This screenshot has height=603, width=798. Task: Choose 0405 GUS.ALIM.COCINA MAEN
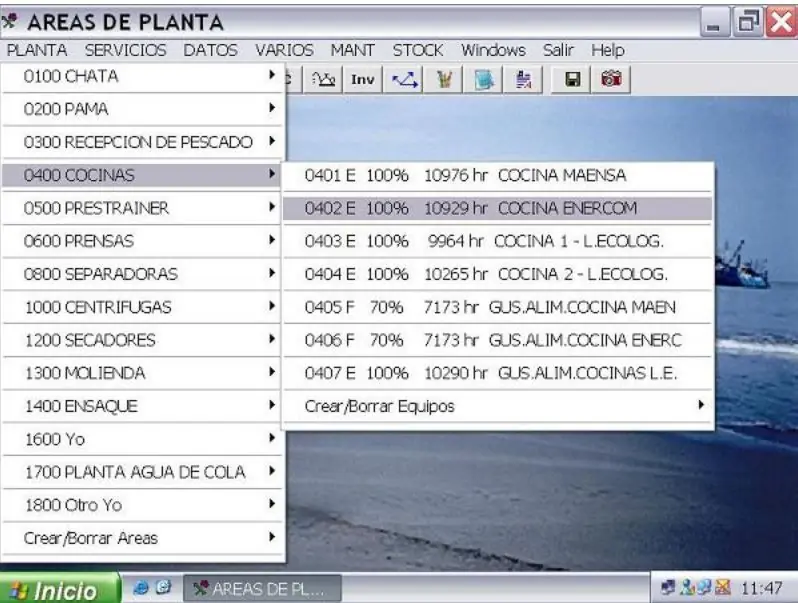498,307
